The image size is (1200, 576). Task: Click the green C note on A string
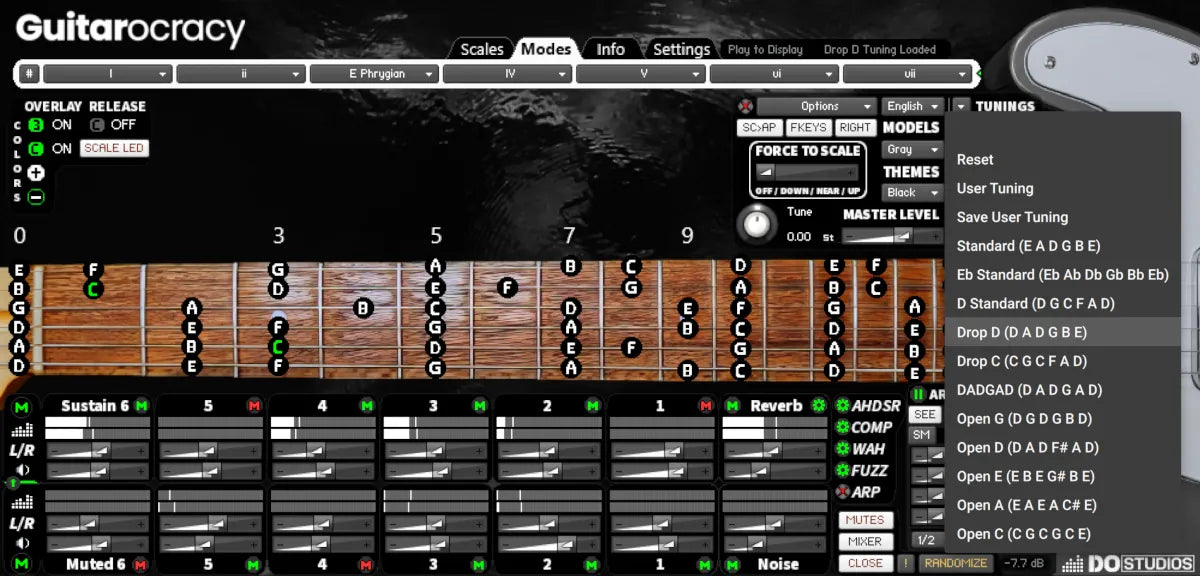click(x=278, y=346)
